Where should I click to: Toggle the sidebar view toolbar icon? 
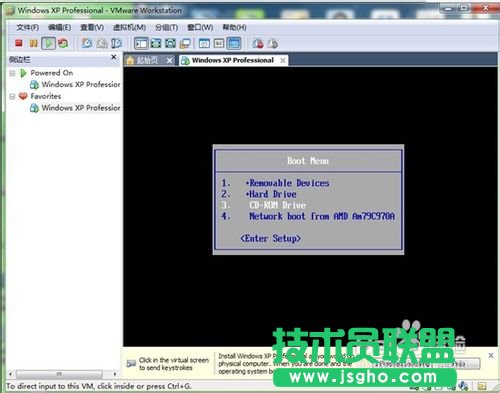141,43
